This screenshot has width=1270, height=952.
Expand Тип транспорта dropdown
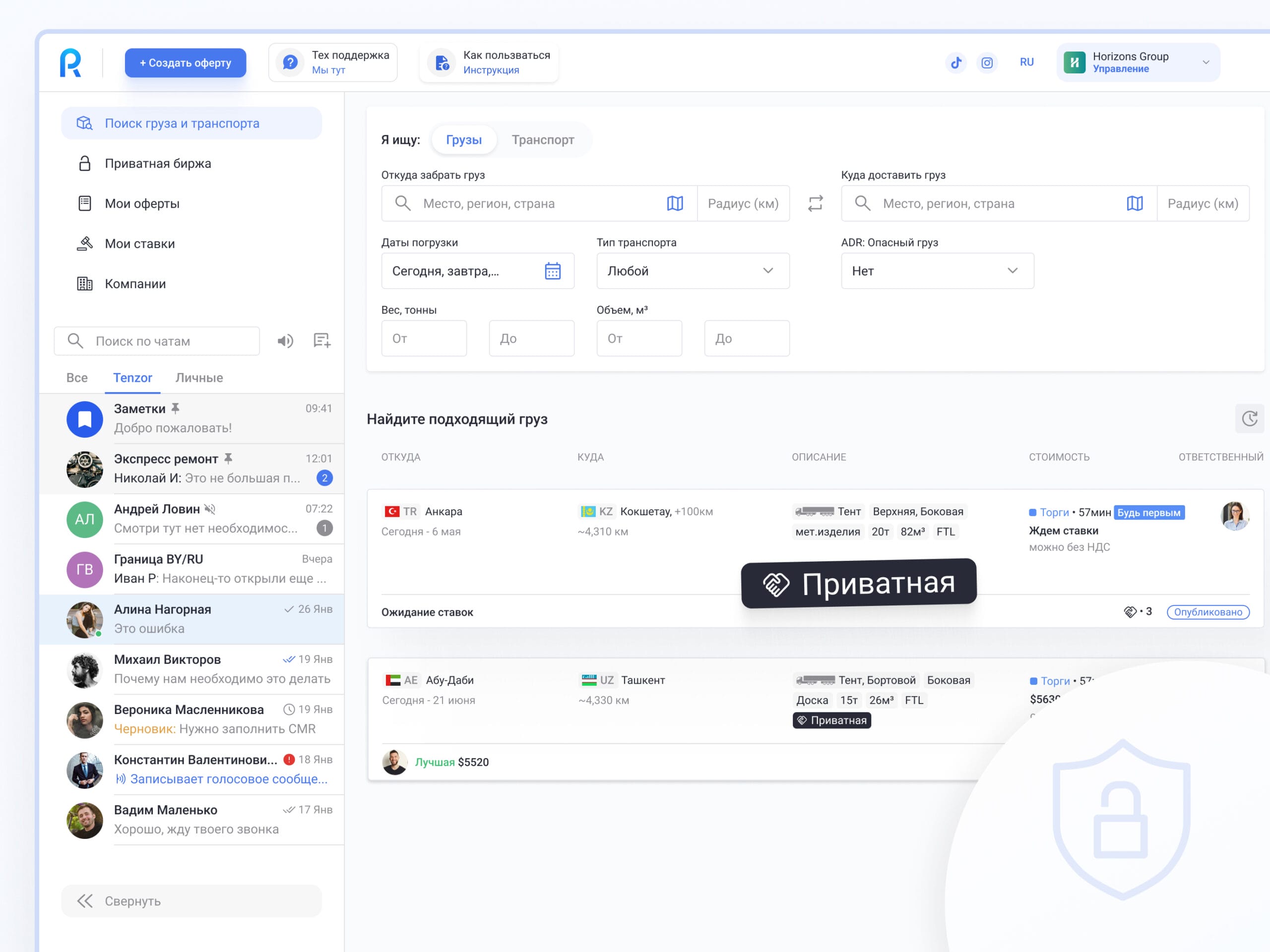pos(693,271)
